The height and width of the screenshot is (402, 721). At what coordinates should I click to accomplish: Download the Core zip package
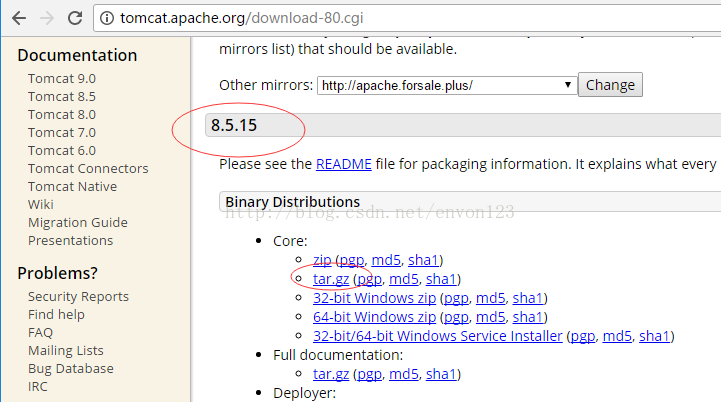coord(322,260)
